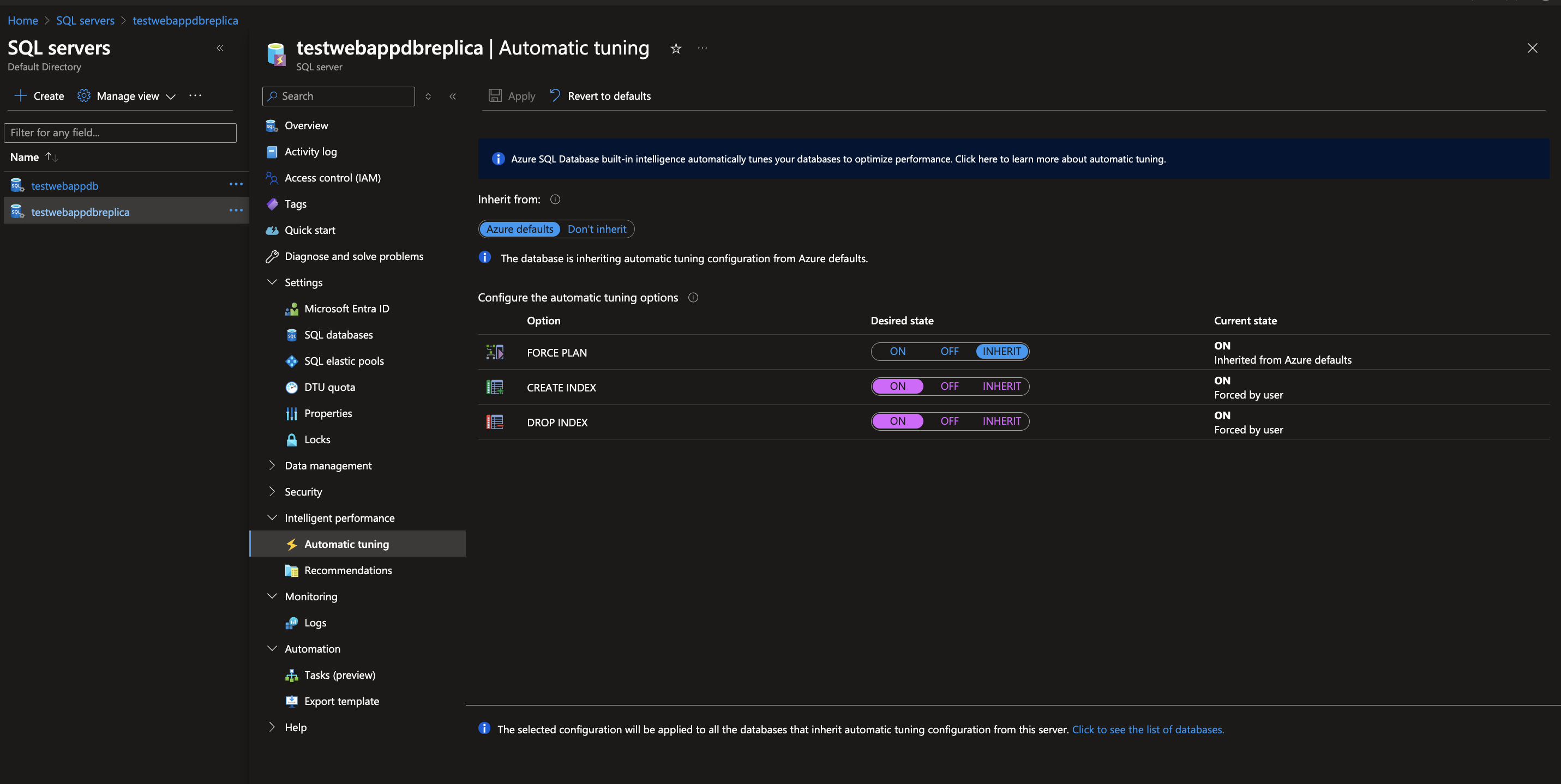1561x784 pixels.
Task: Set FORCE PLAN desired state to ON
Action: (x=897, y=352)
